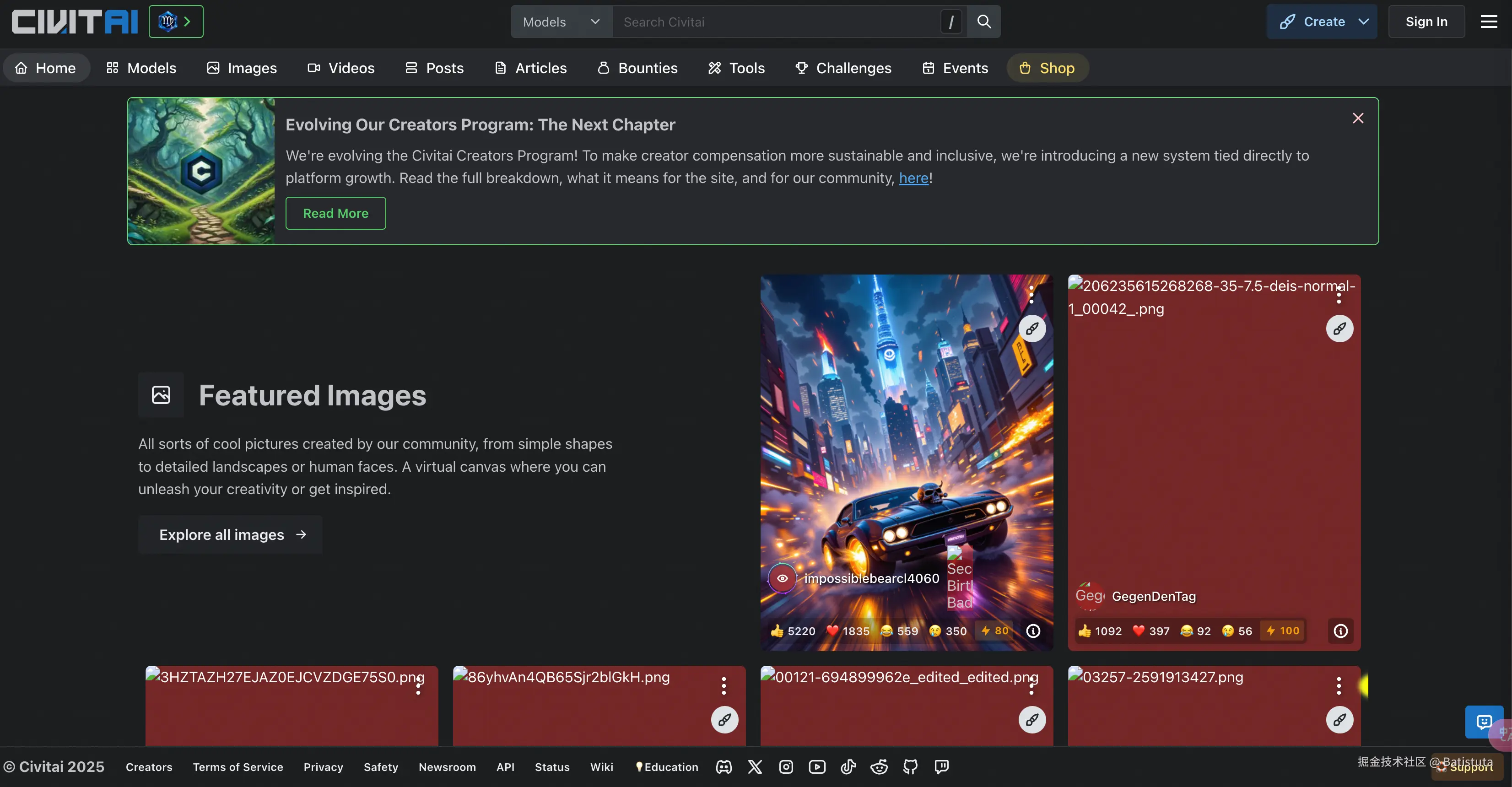
Task: Click remix brush icon on car image
Action: (1032, 328)
